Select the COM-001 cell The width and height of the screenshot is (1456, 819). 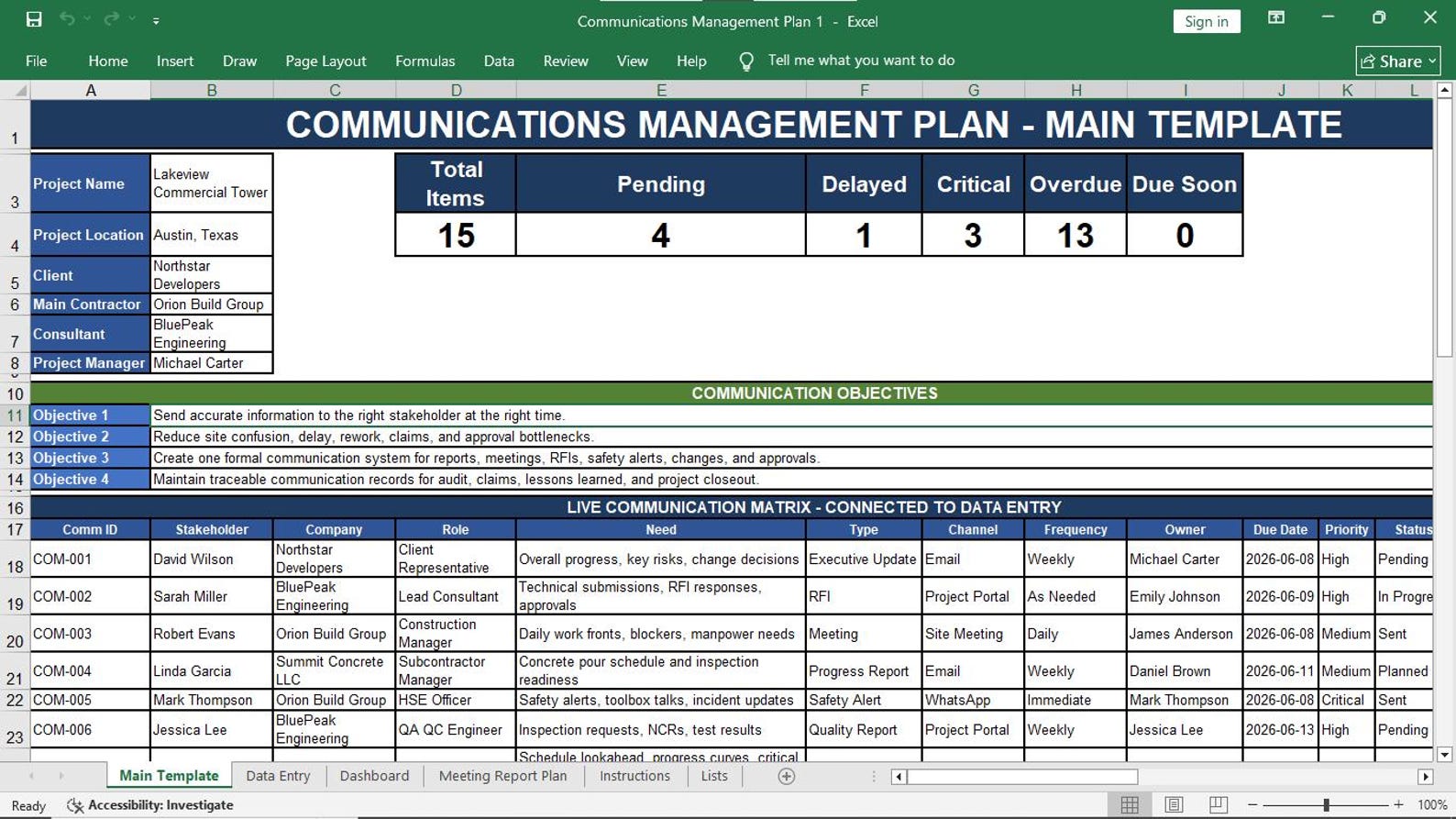(90, 559)
